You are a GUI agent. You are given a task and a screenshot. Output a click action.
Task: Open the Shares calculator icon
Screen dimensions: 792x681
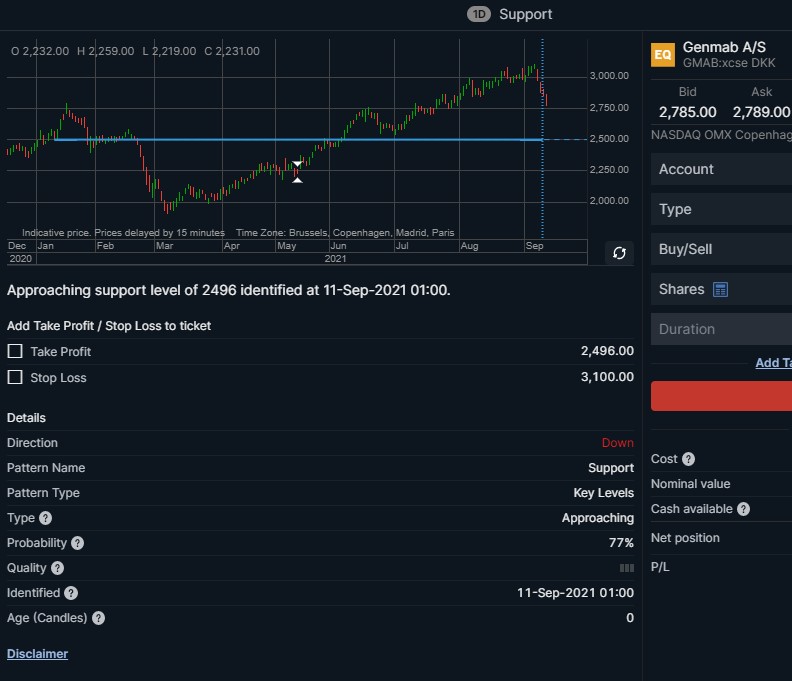click(720, 289)
